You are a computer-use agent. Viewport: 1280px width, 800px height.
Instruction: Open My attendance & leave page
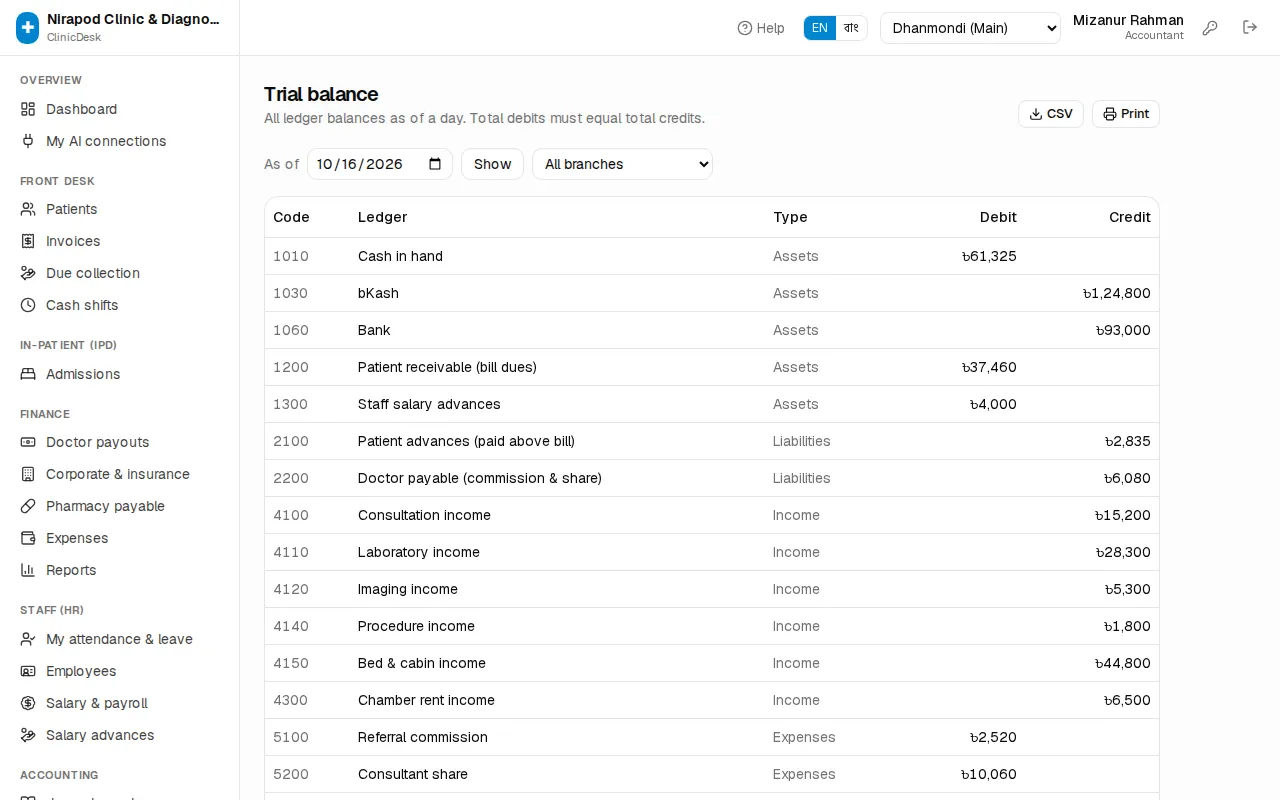119,639
